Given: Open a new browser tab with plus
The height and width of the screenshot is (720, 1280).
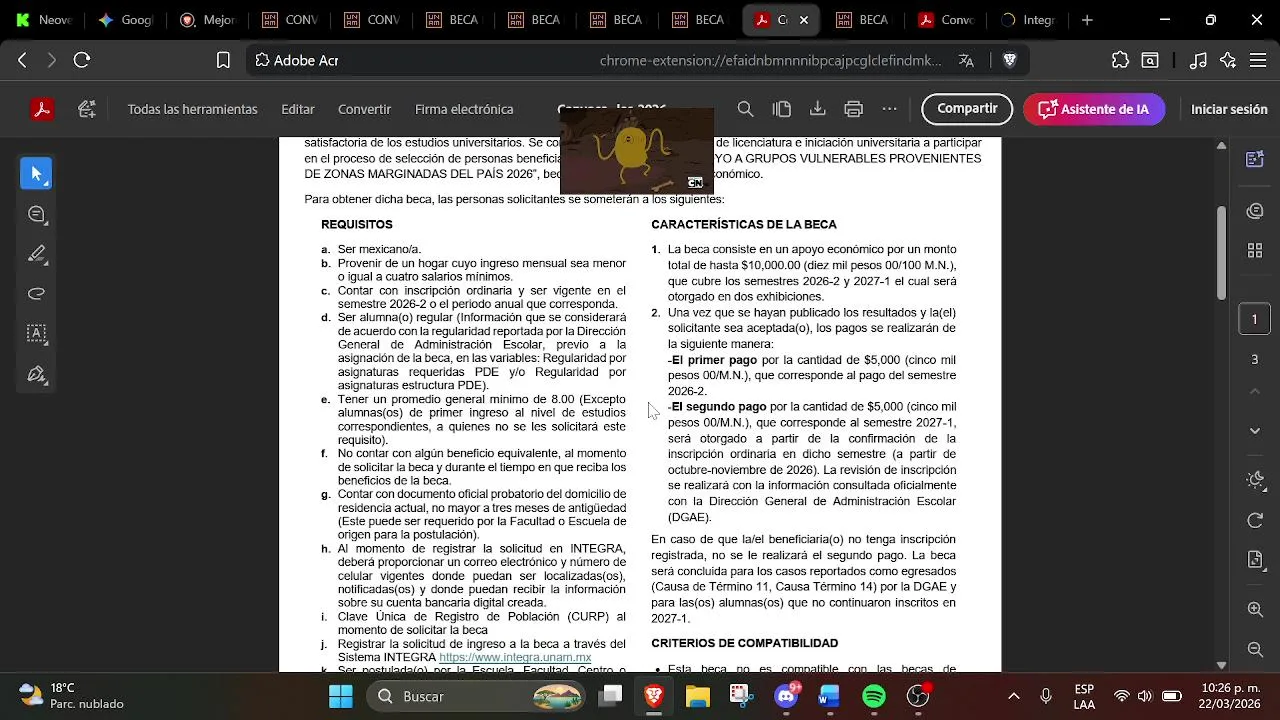Looking at the screenshot, I should (x=1087, y=20).
